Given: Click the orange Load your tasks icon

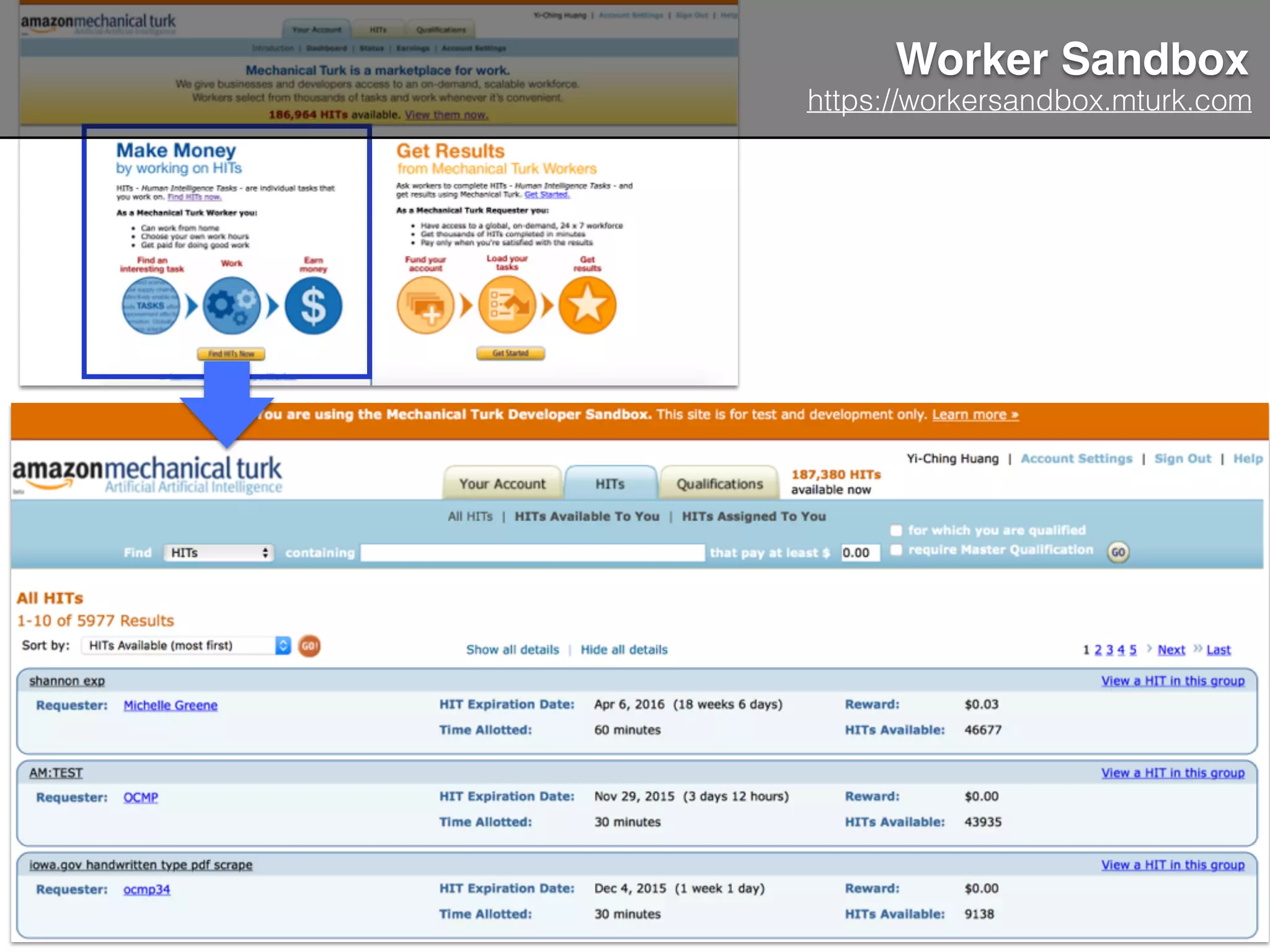Looking at the screenshot, I should (x=507, y=305).
